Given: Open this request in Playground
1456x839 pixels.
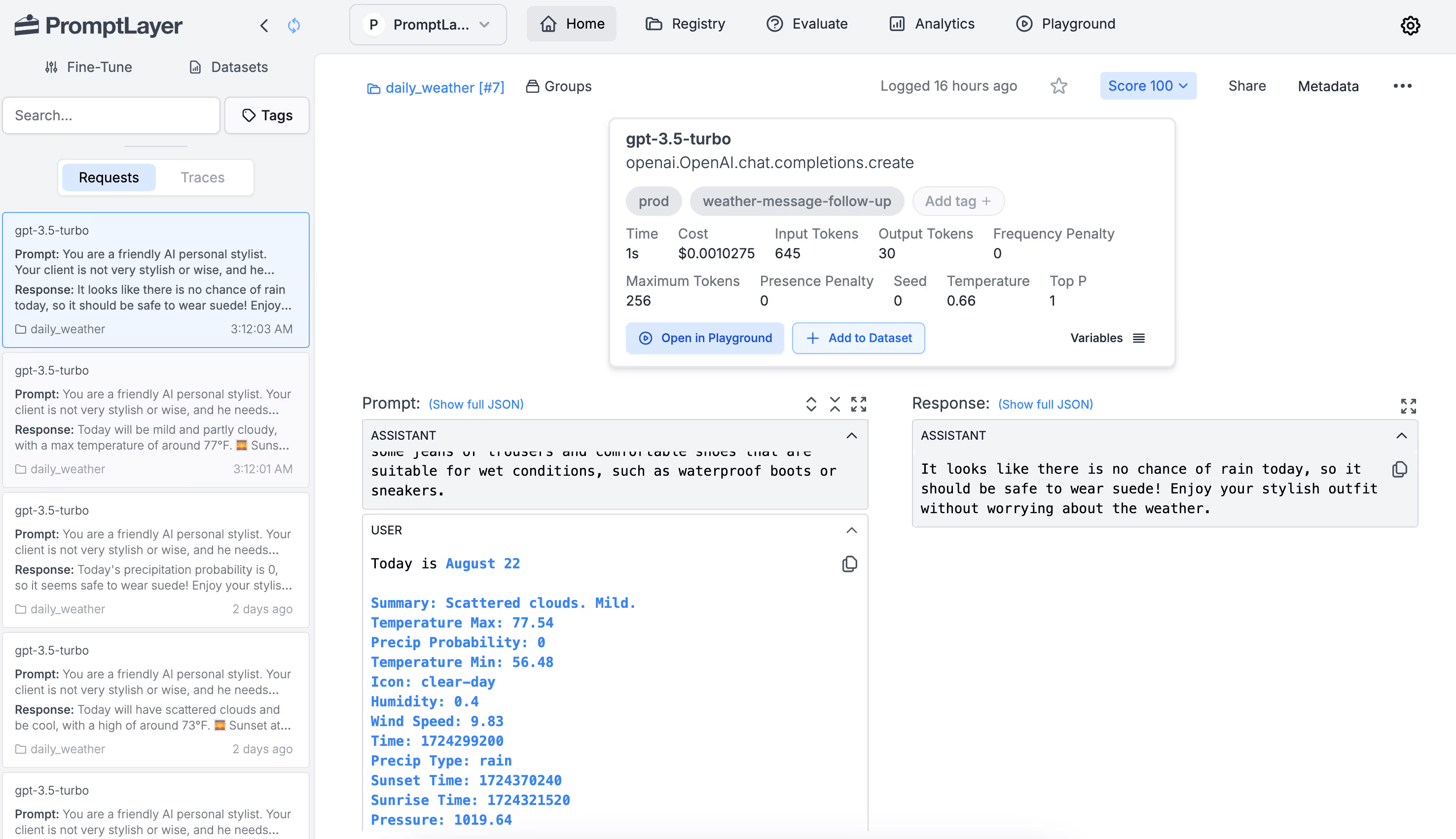Looking at the screenshot, I should [x=704, y=338].
